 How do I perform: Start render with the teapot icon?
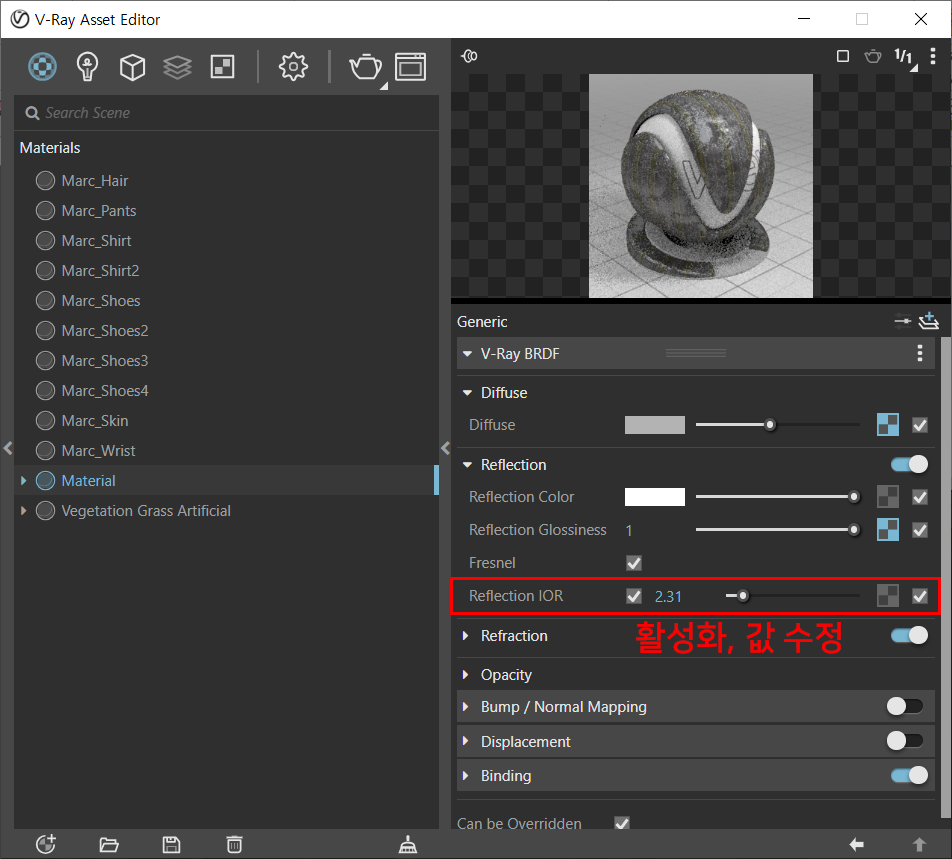(x=366, y=67)
